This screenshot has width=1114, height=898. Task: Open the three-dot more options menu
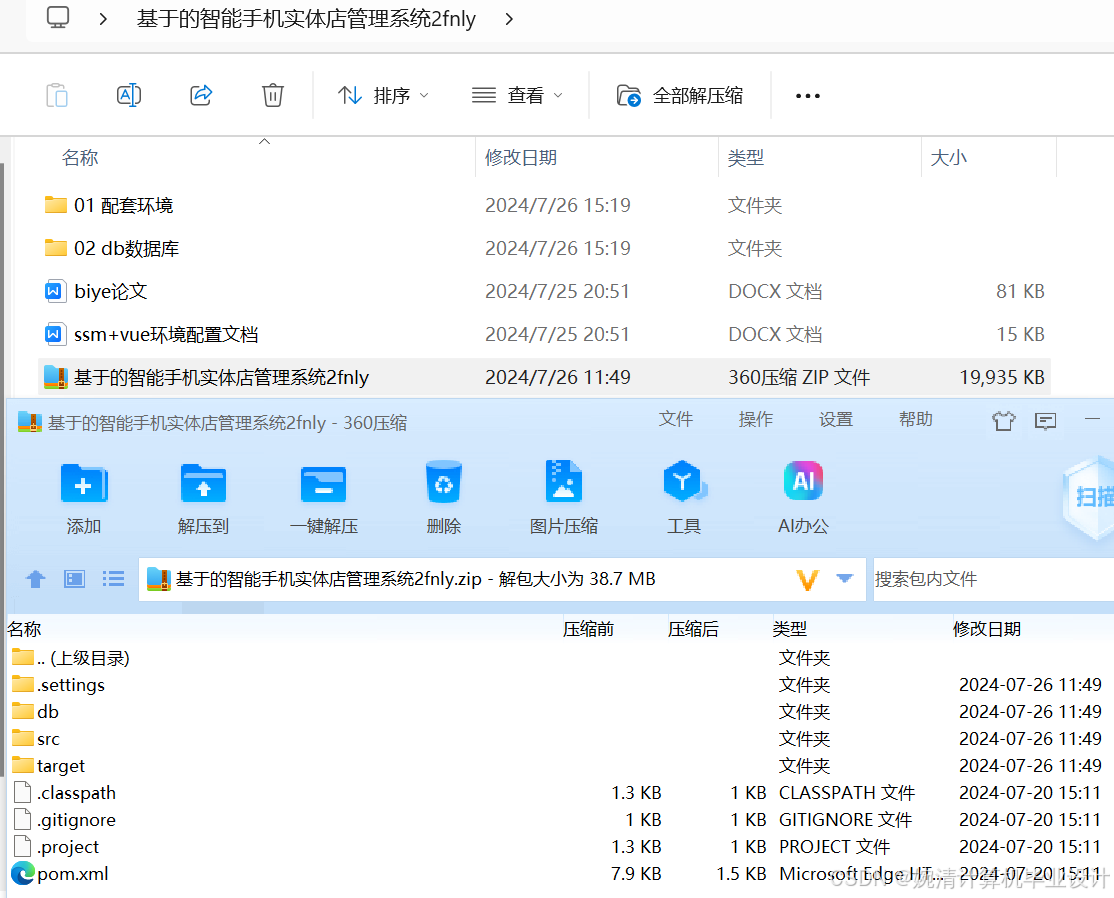(808, 95)
